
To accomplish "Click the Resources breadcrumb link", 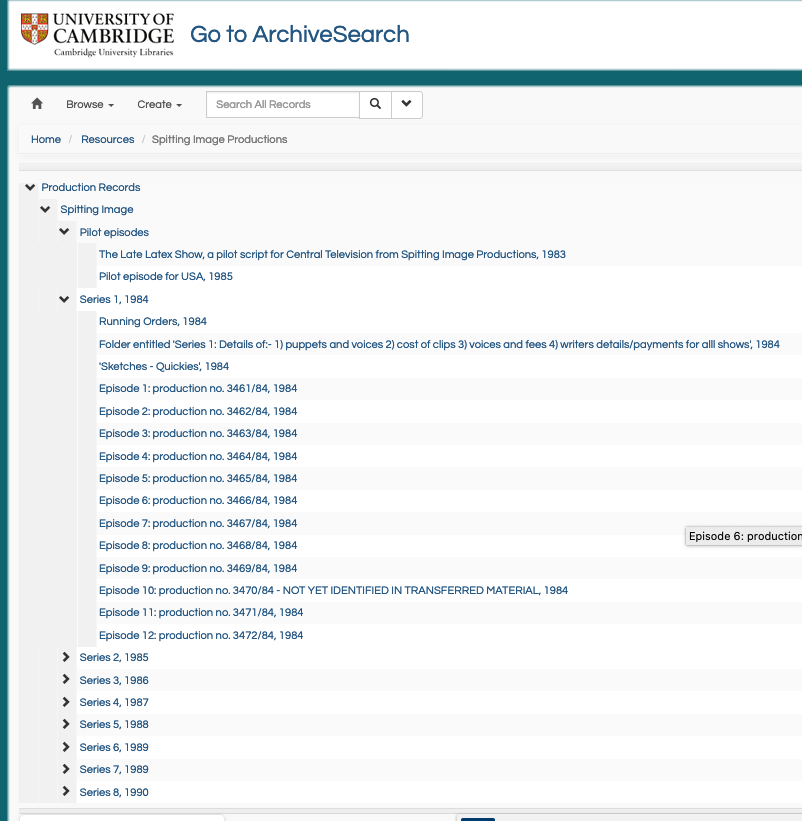I will point(107,139).
